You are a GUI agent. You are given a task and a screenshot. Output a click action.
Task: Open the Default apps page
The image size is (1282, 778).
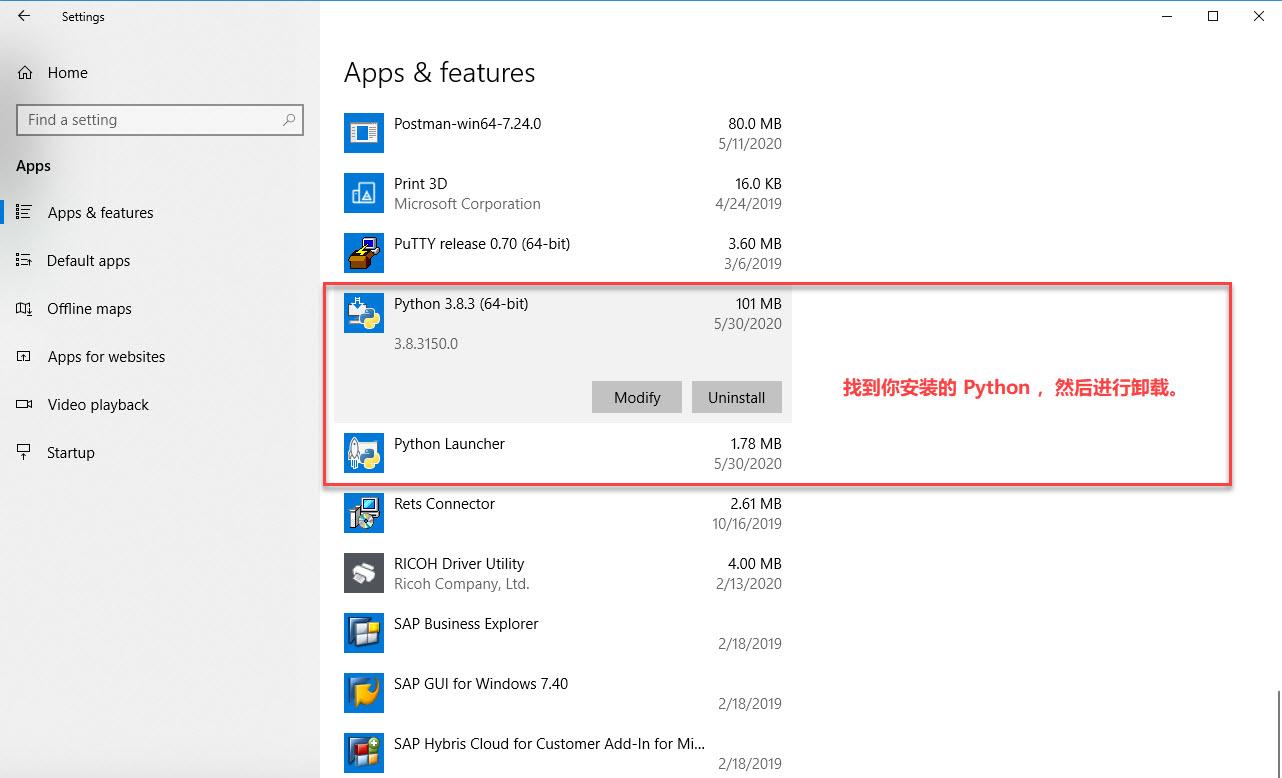pos(160,260)
